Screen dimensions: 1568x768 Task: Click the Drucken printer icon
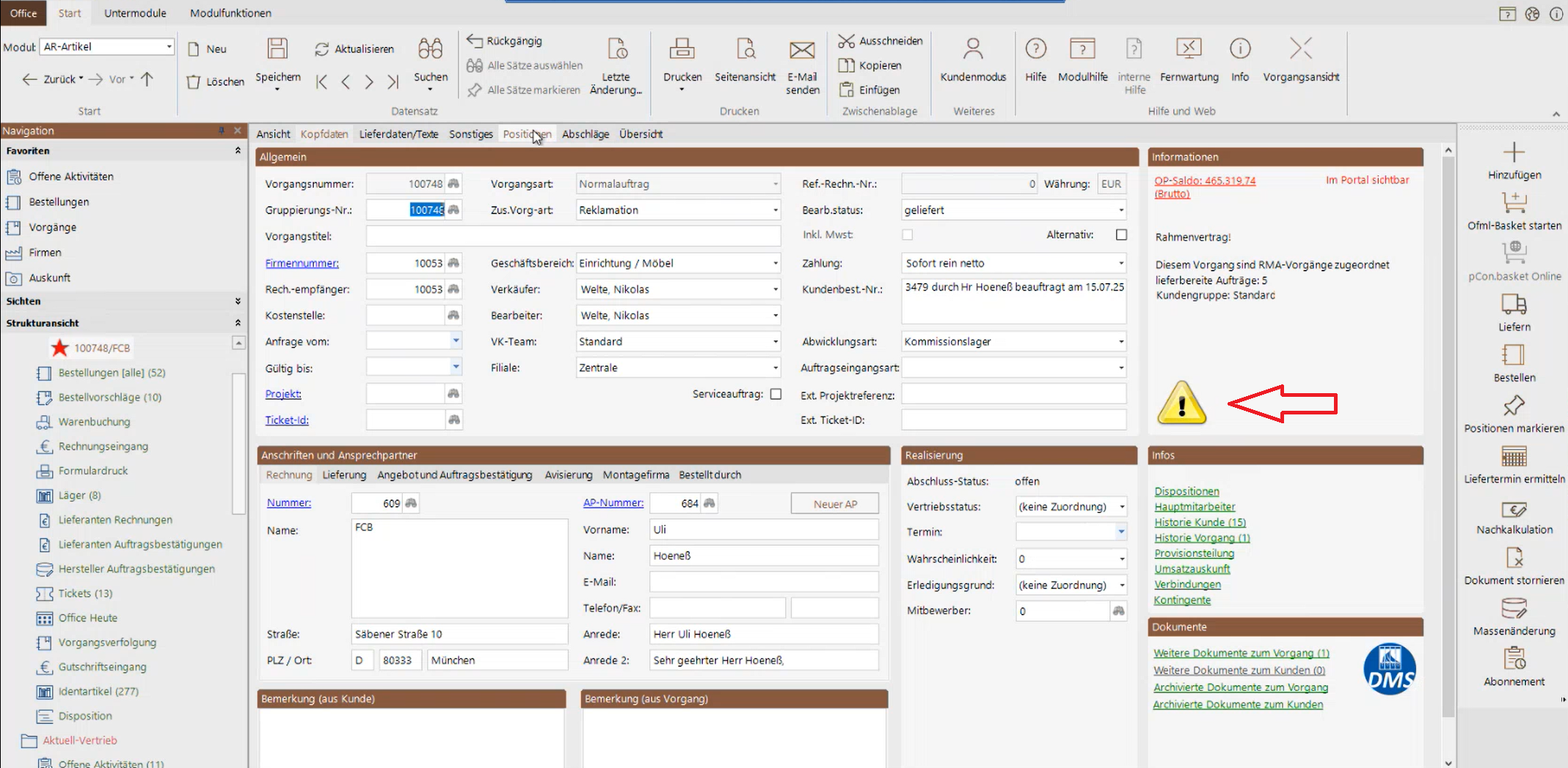point(682,50)
